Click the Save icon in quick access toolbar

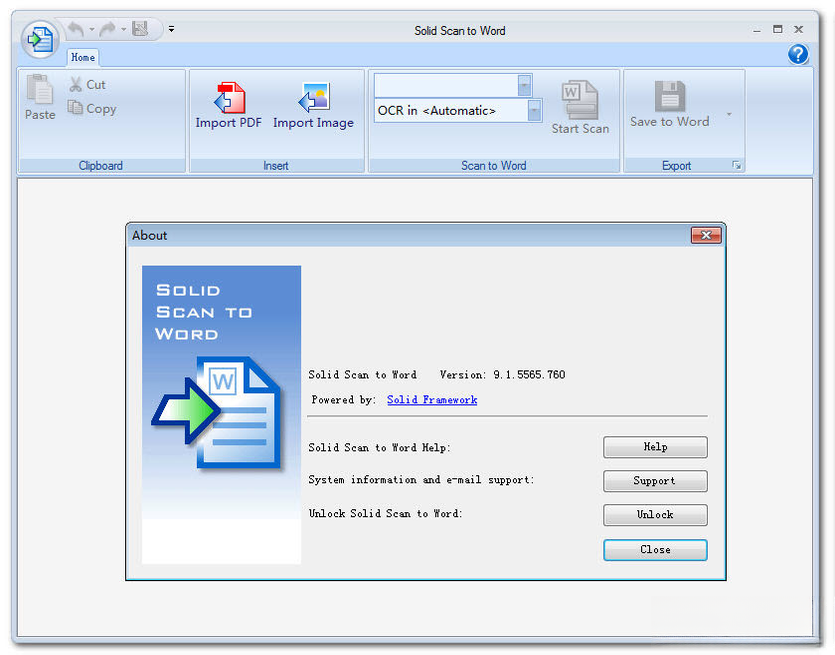pyautogui.click(x=140, y=29)
